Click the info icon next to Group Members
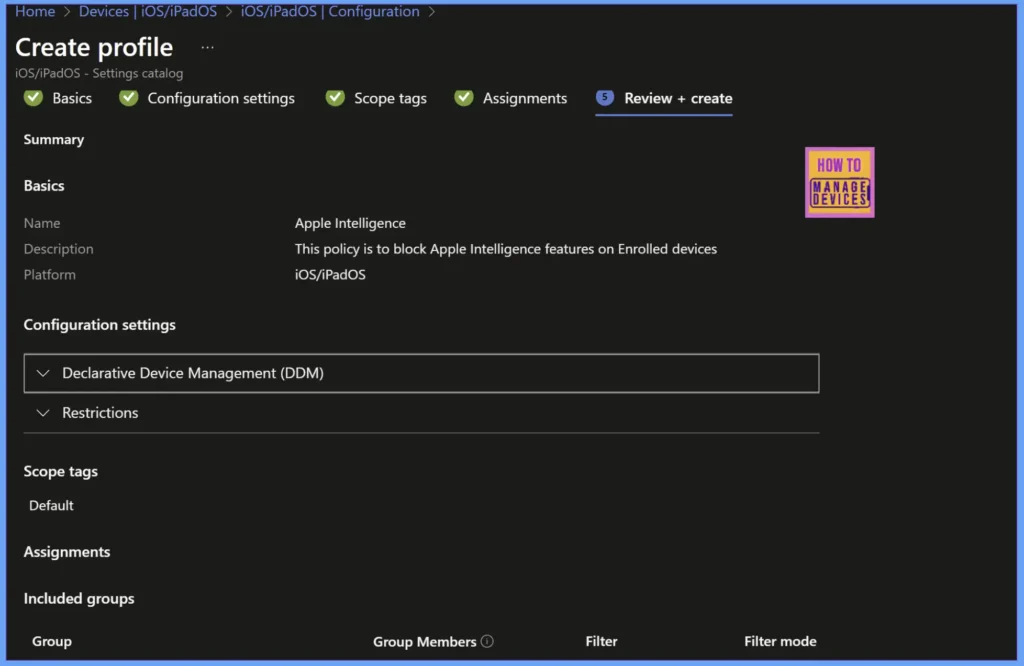Viewport: 1024px width, 666px height. (x=487, y=641)
